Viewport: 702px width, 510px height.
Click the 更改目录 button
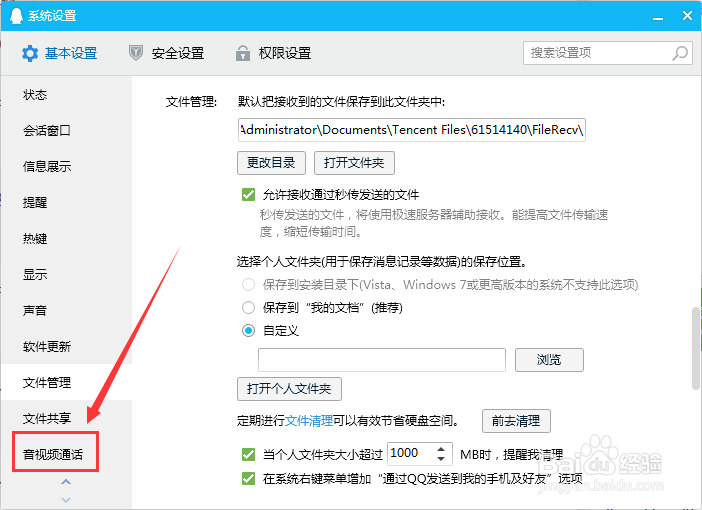click(x=271, y=163)
